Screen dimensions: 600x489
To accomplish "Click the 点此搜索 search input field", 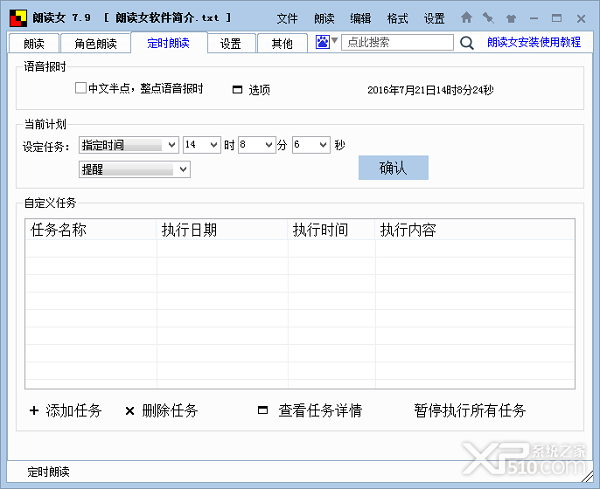I will [x=397, y=42].
